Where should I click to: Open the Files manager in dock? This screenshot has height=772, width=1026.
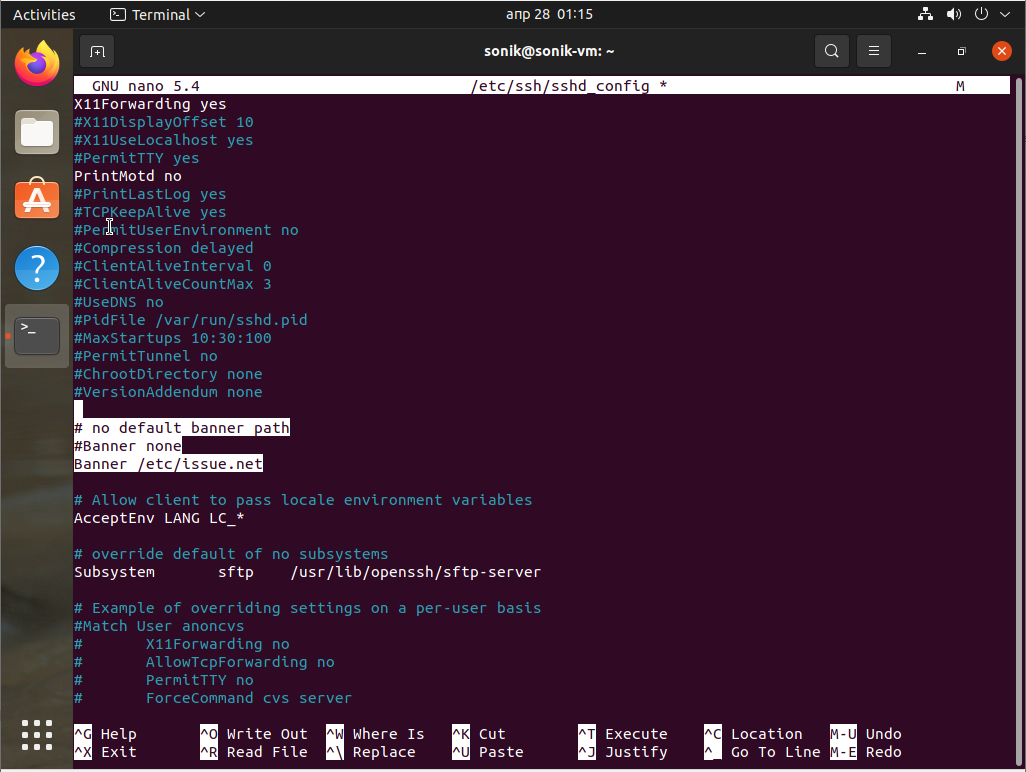tap(37, 132)
